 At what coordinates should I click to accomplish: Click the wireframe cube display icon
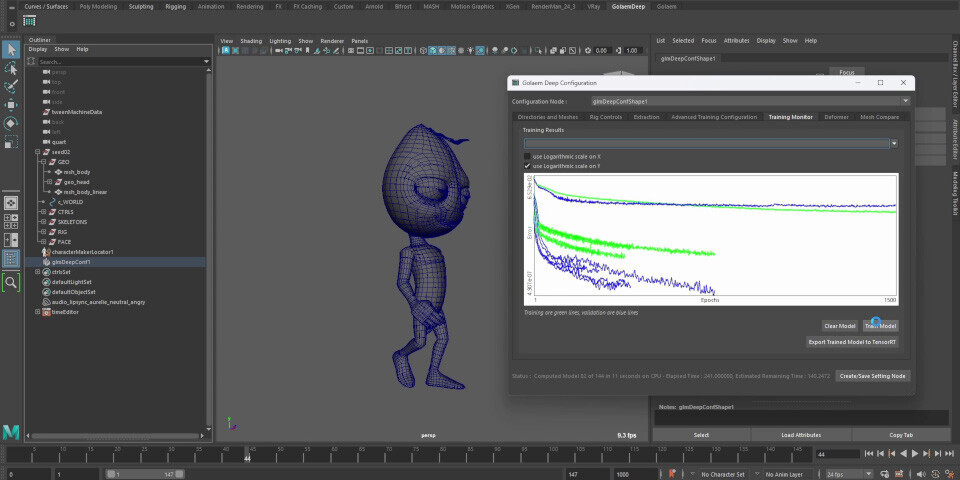422,51
